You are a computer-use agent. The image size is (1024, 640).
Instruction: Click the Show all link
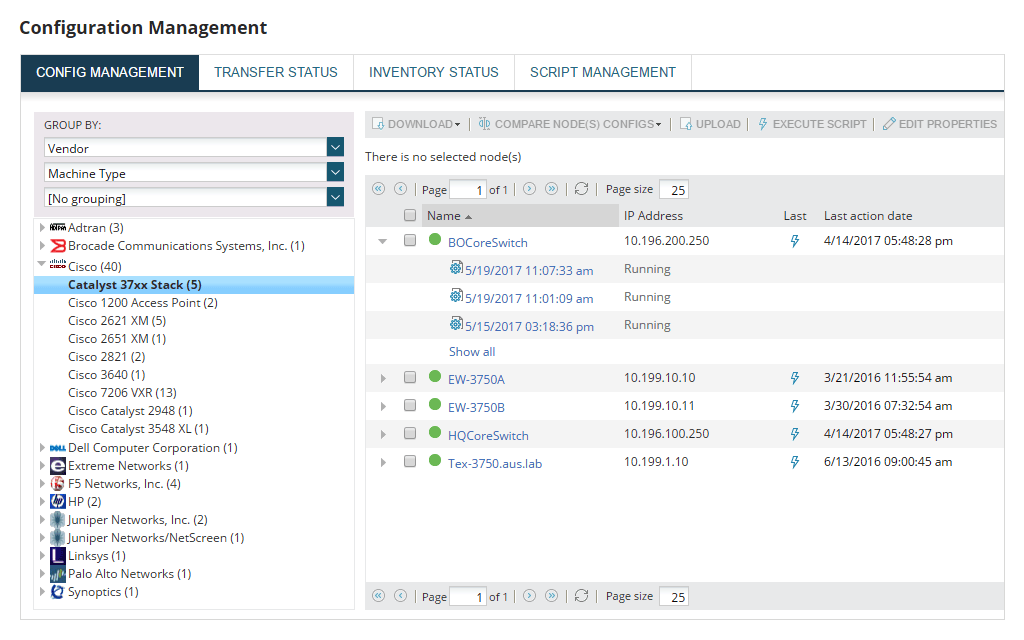pyautogui.click(x=472, y=352)
